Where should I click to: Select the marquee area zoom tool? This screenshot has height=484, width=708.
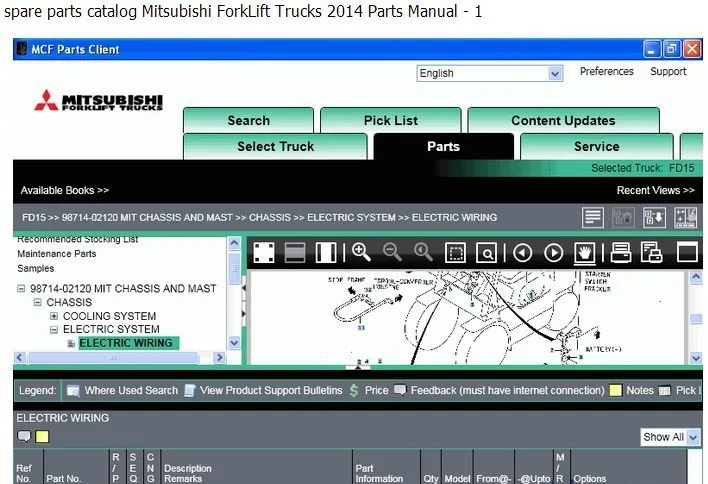click(x=455, y=253)
